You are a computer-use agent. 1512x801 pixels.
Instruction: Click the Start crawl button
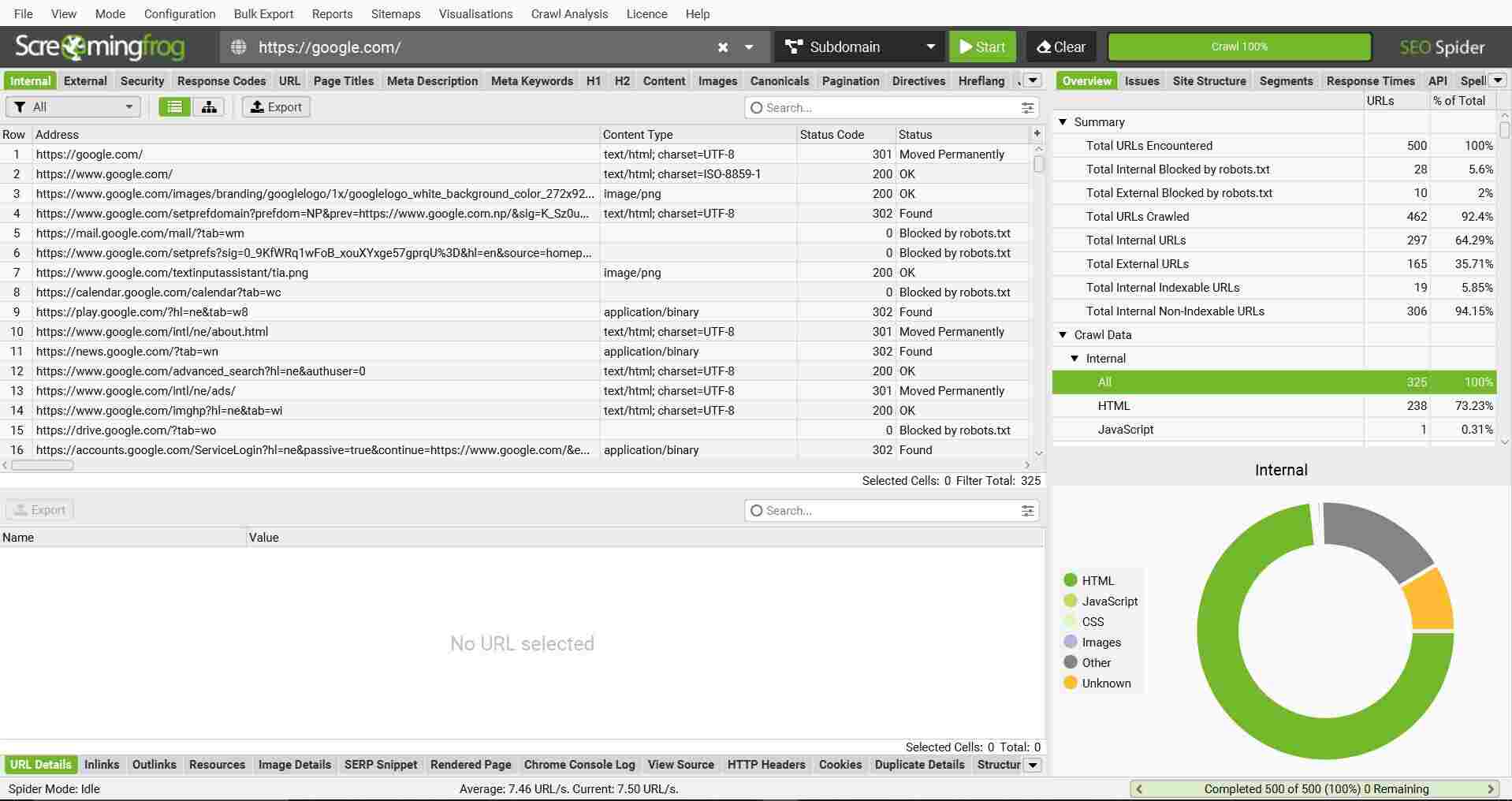982,47
